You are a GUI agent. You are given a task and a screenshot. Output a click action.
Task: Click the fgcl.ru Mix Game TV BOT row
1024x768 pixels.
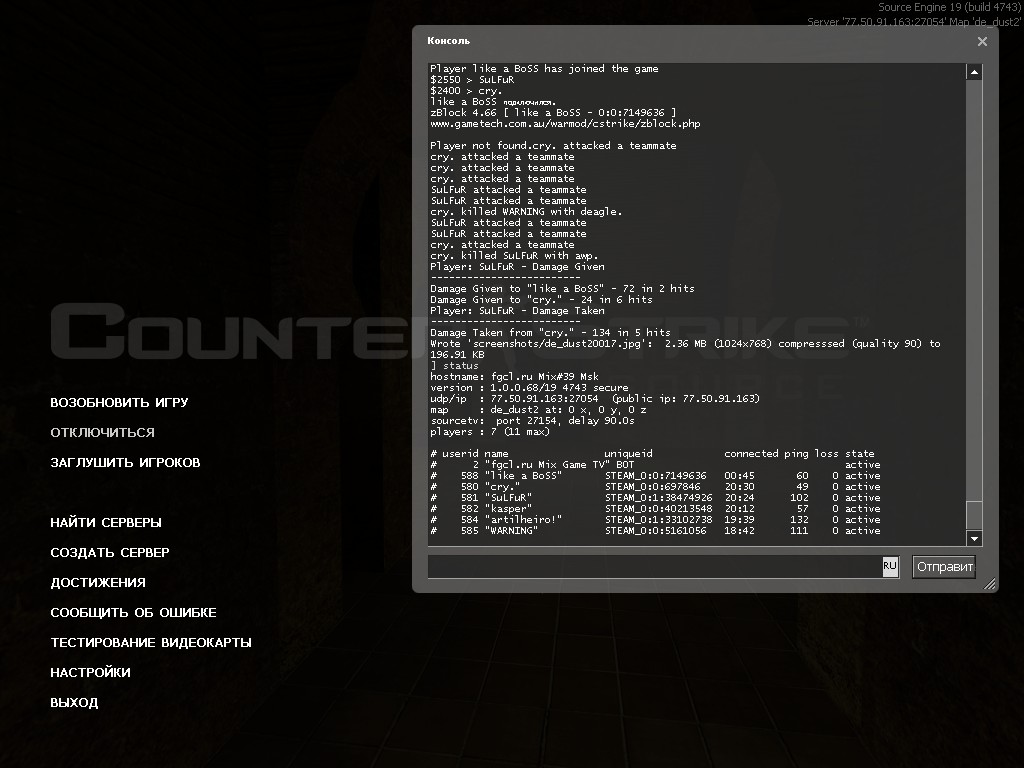[x=655, y=464]
